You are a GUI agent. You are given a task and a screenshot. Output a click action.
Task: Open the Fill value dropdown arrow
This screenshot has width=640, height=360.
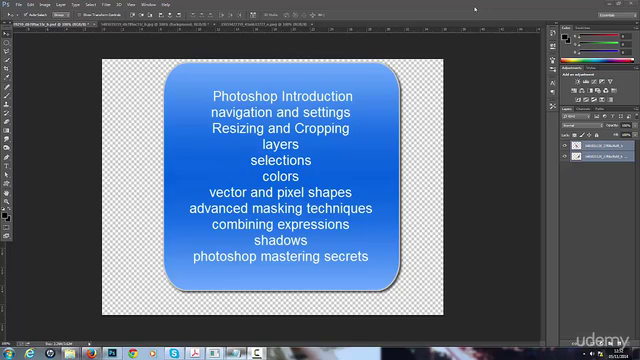[x=635, y=135]
